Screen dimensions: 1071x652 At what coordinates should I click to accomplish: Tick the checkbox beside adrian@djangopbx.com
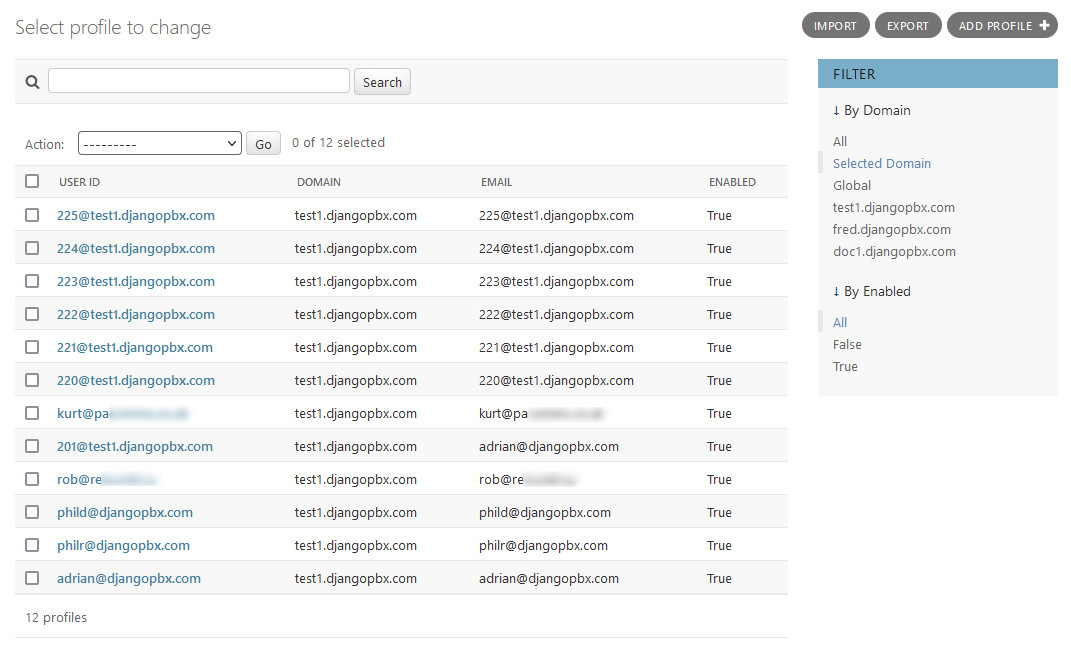click(32, 578)
